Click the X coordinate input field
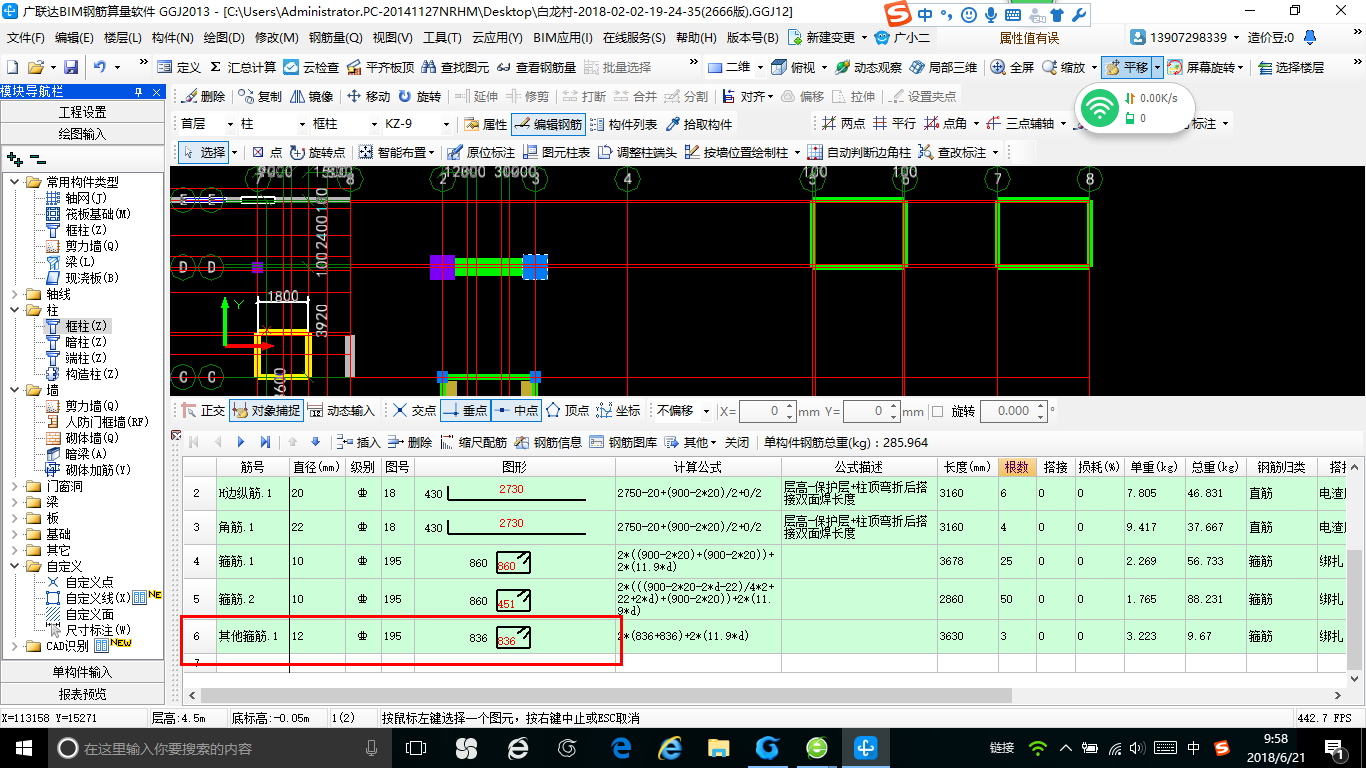The height and width of the screenshot is (768, 1366). click(x=768, y=411)
